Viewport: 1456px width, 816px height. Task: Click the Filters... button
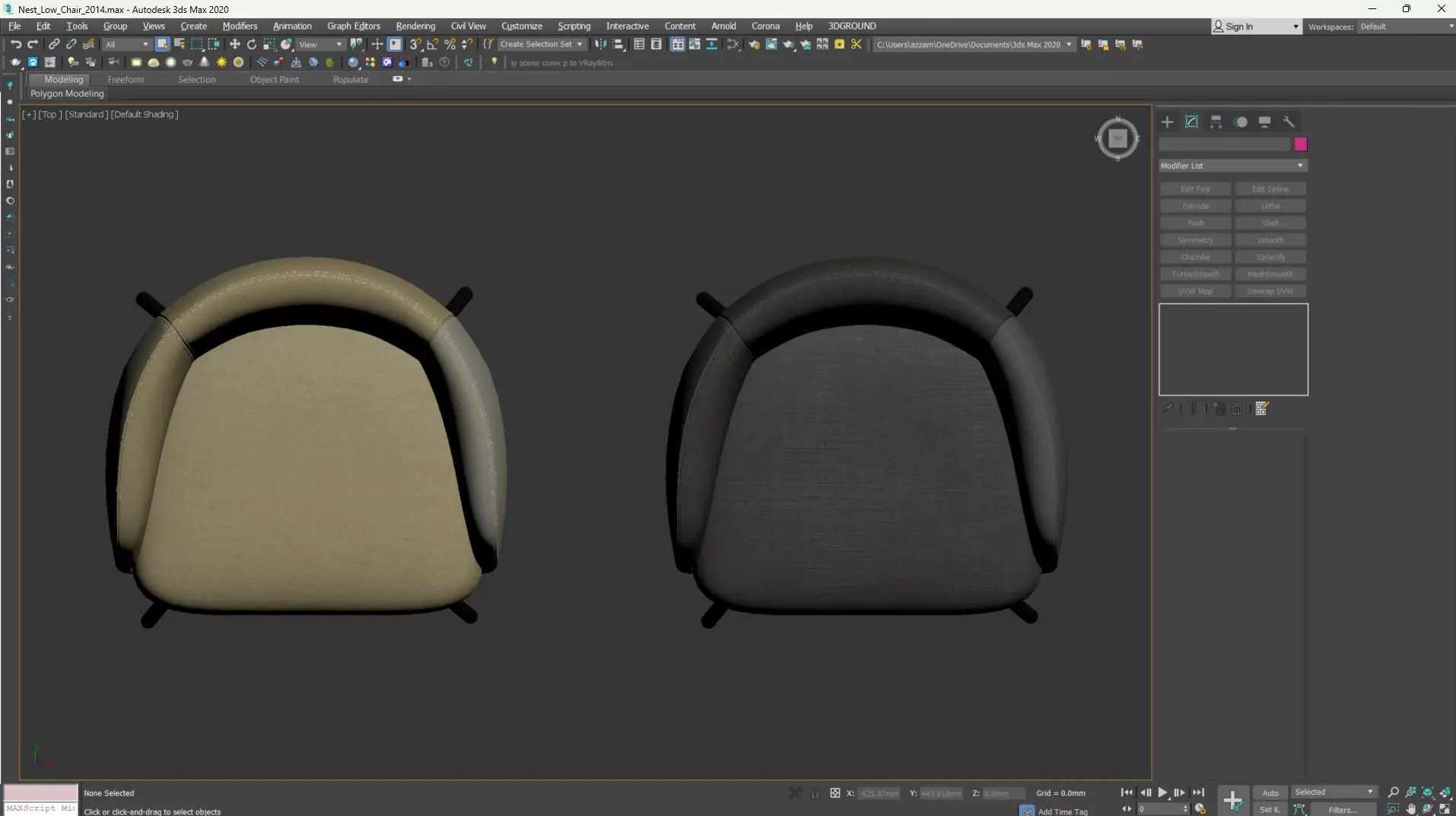pyautogui.click(x=1343, y=810)
